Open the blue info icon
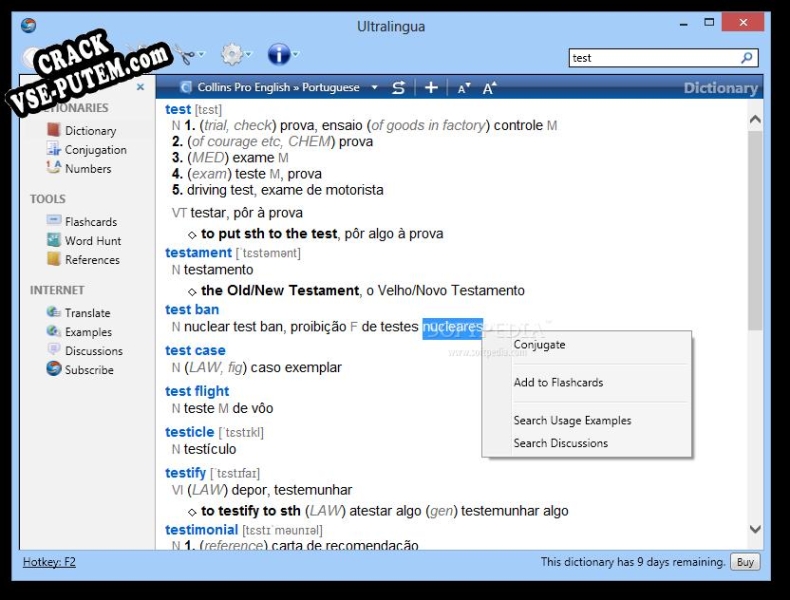This screenshot has height=600, width=790. [x=279, y=54]
